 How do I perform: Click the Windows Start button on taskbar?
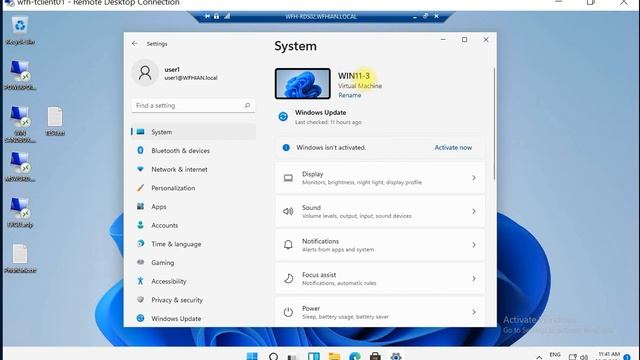click(x=252, y=356)
